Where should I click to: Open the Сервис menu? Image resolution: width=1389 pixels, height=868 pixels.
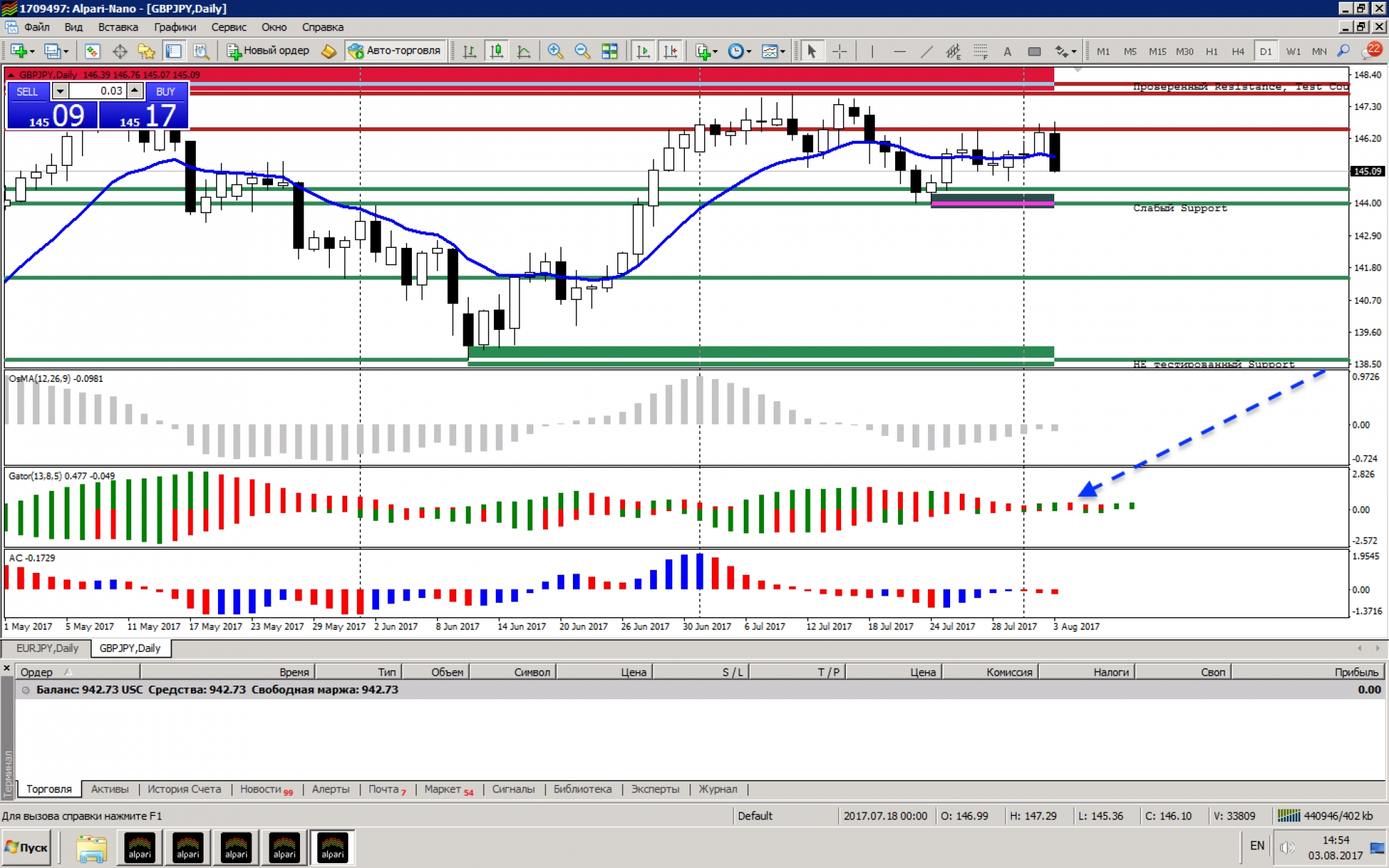click(x=228, y=27)
